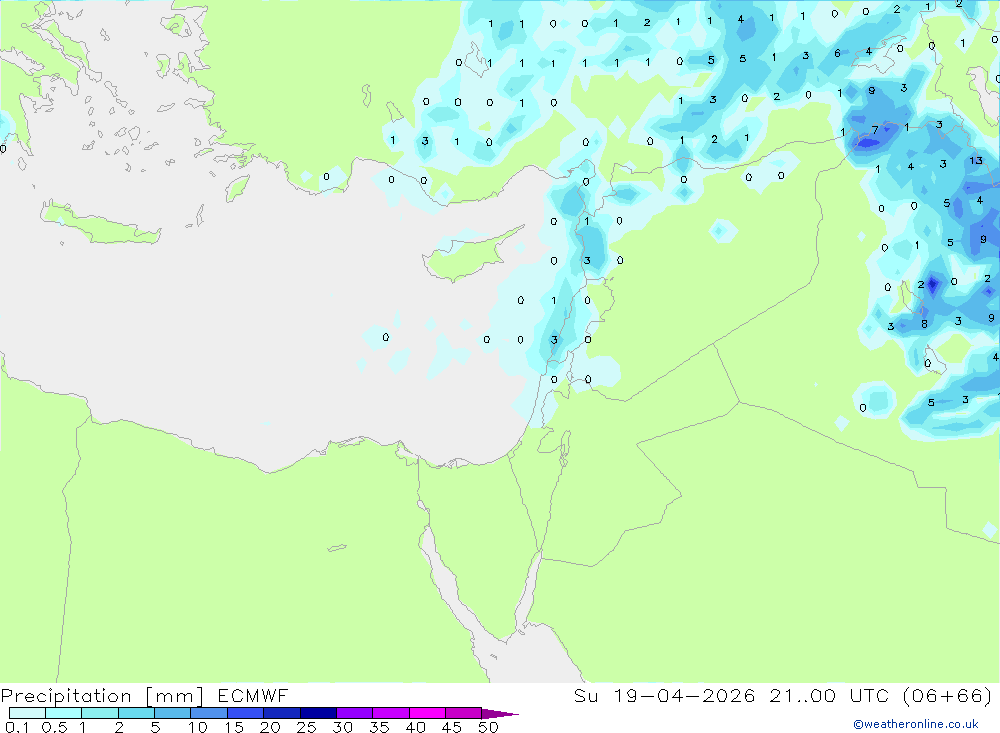Open the weatheronline.co.uk copyright link
The image size is (1000, 733).
[916, 724]
